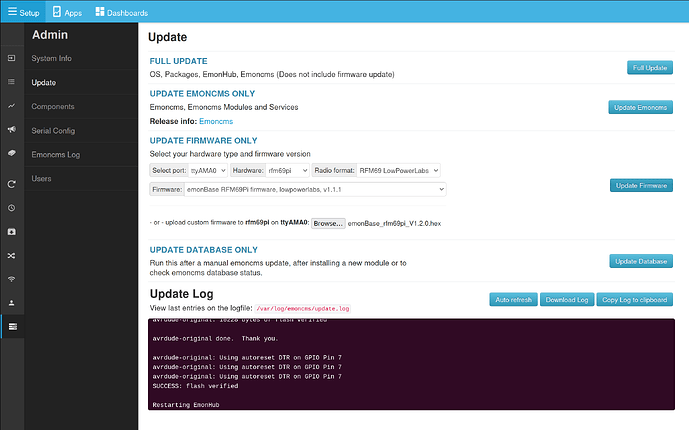Click 'avrdude-original done. Thank you.' log line
689x430 pixels.
[215, 339]
